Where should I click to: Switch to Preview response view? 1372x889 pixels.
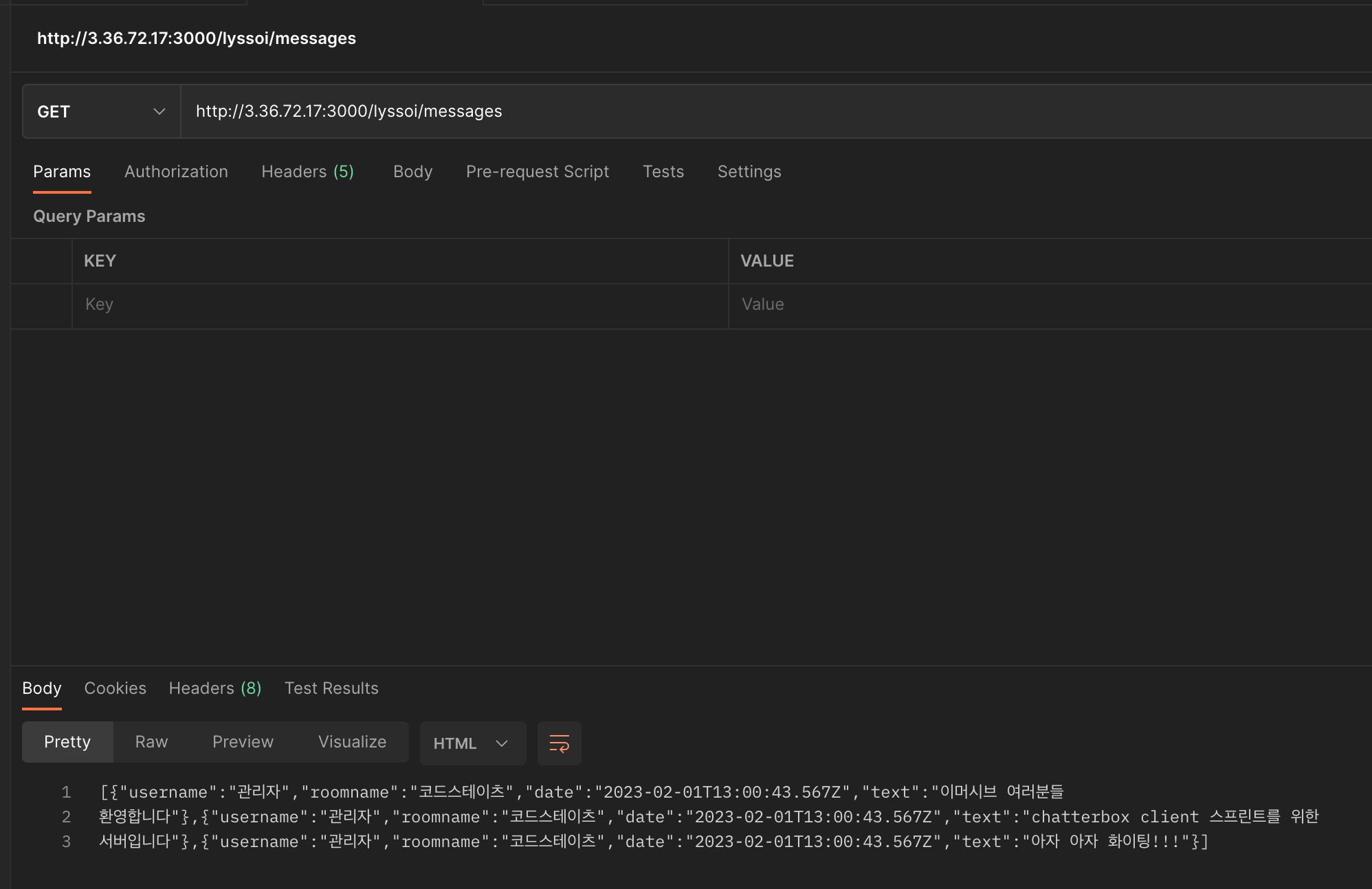point(243,742)
